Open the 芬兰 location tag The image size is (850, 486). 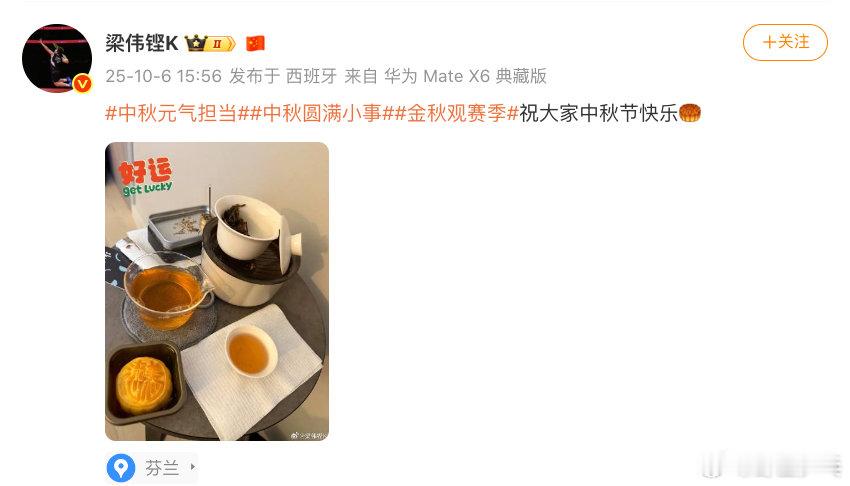pyautogui.click(x=152, y=468)
